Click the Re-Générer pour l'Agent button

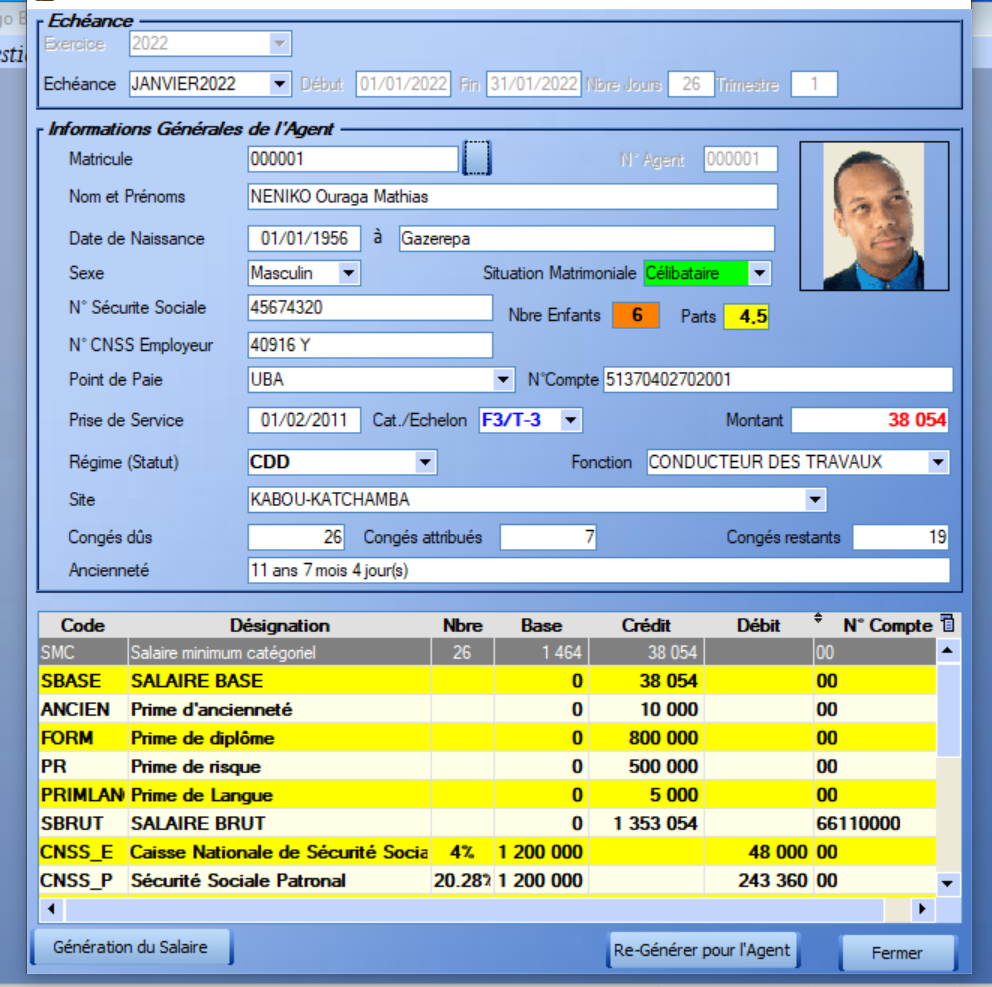click(x=703, y=951)
